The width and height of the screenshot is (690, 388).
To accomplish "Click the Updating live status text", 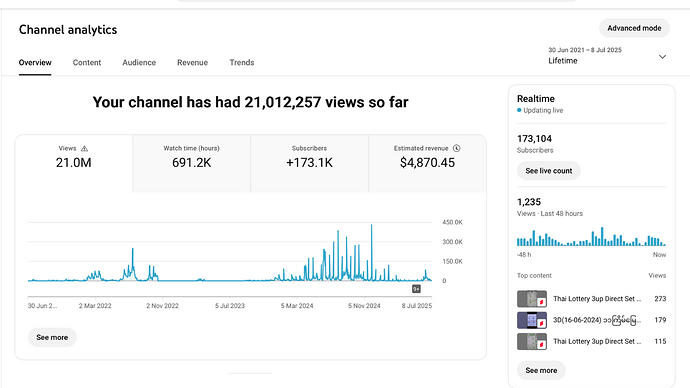I will pyautogui.click(x=543, y=110).
